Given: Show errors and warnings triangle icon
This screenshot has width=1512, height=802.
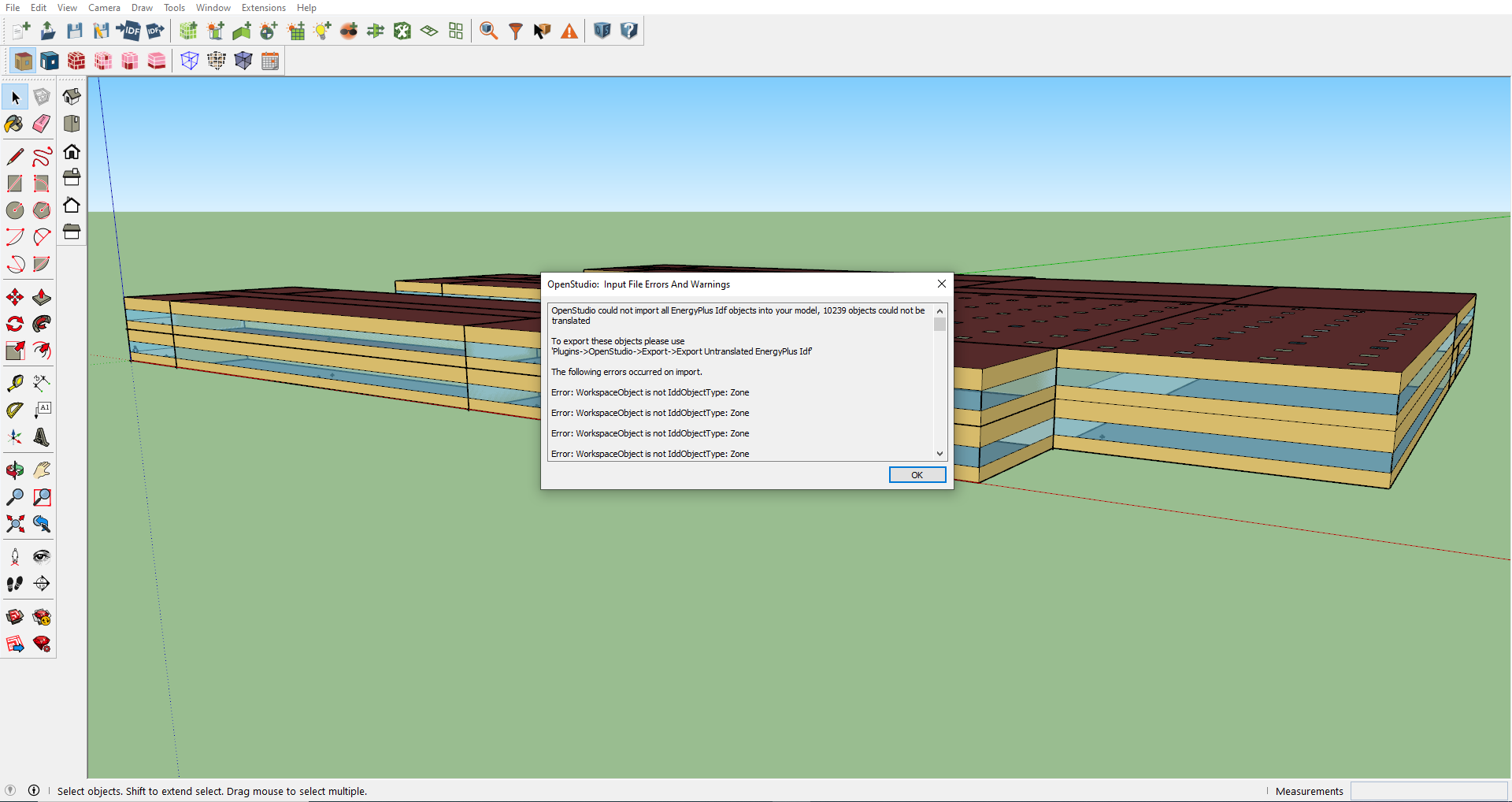Looking at the screenshot, I should point(569,31).
